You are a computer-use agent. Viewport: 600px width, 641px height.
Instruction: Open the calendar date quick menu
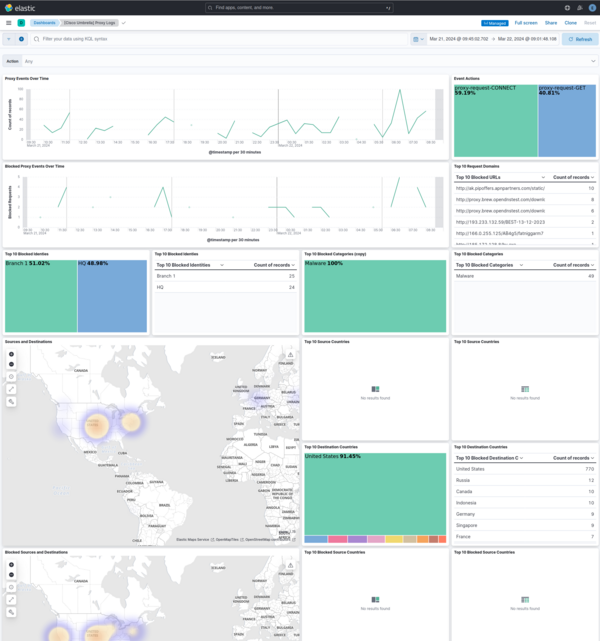[x=417, y=39]
